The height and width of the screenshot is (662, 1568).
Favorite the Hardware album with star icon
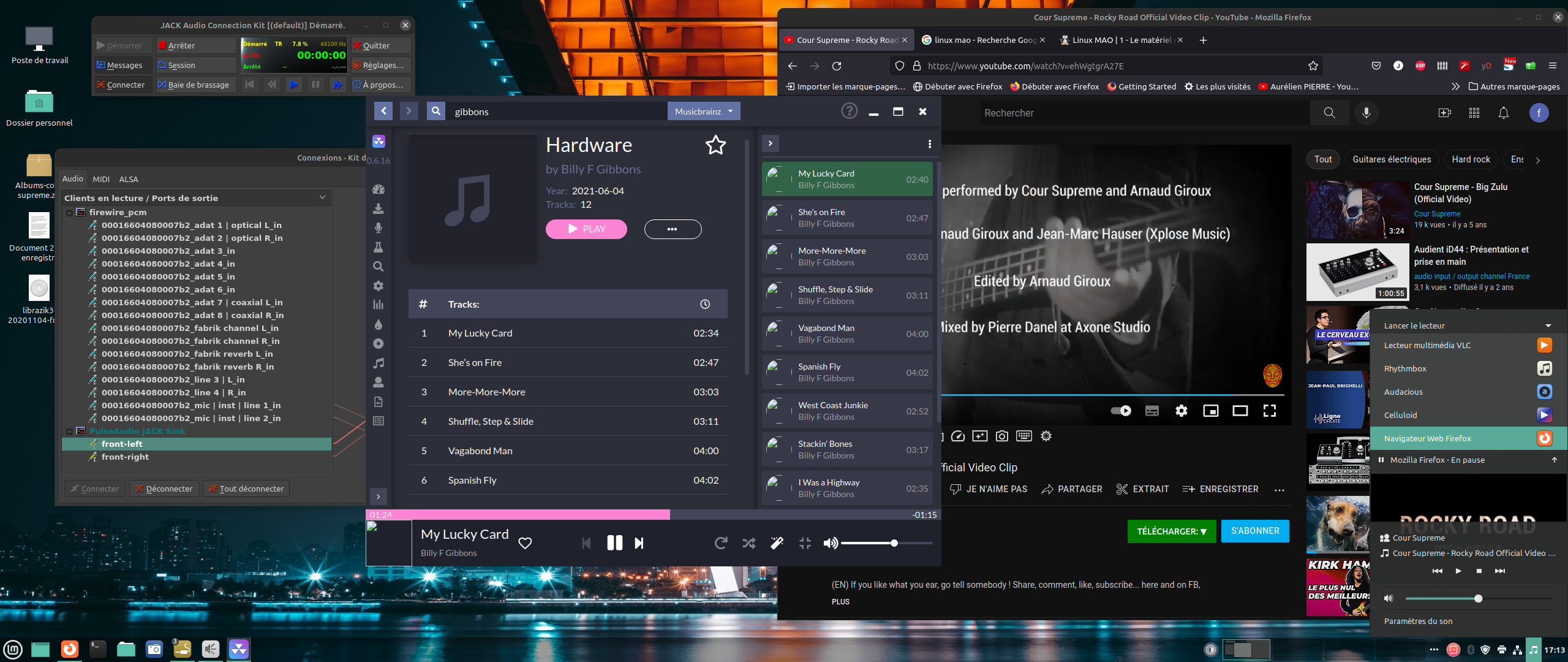tap(715, 145)
